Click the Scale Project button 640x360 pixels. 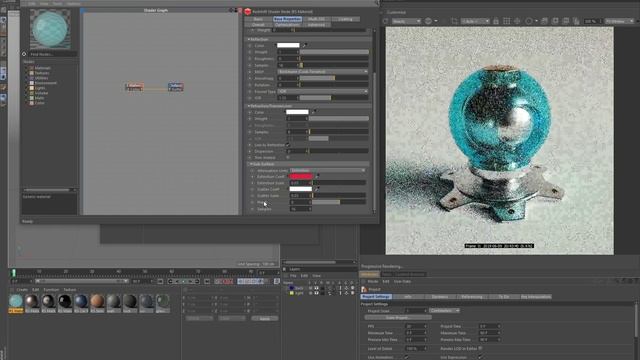point(398,317)
